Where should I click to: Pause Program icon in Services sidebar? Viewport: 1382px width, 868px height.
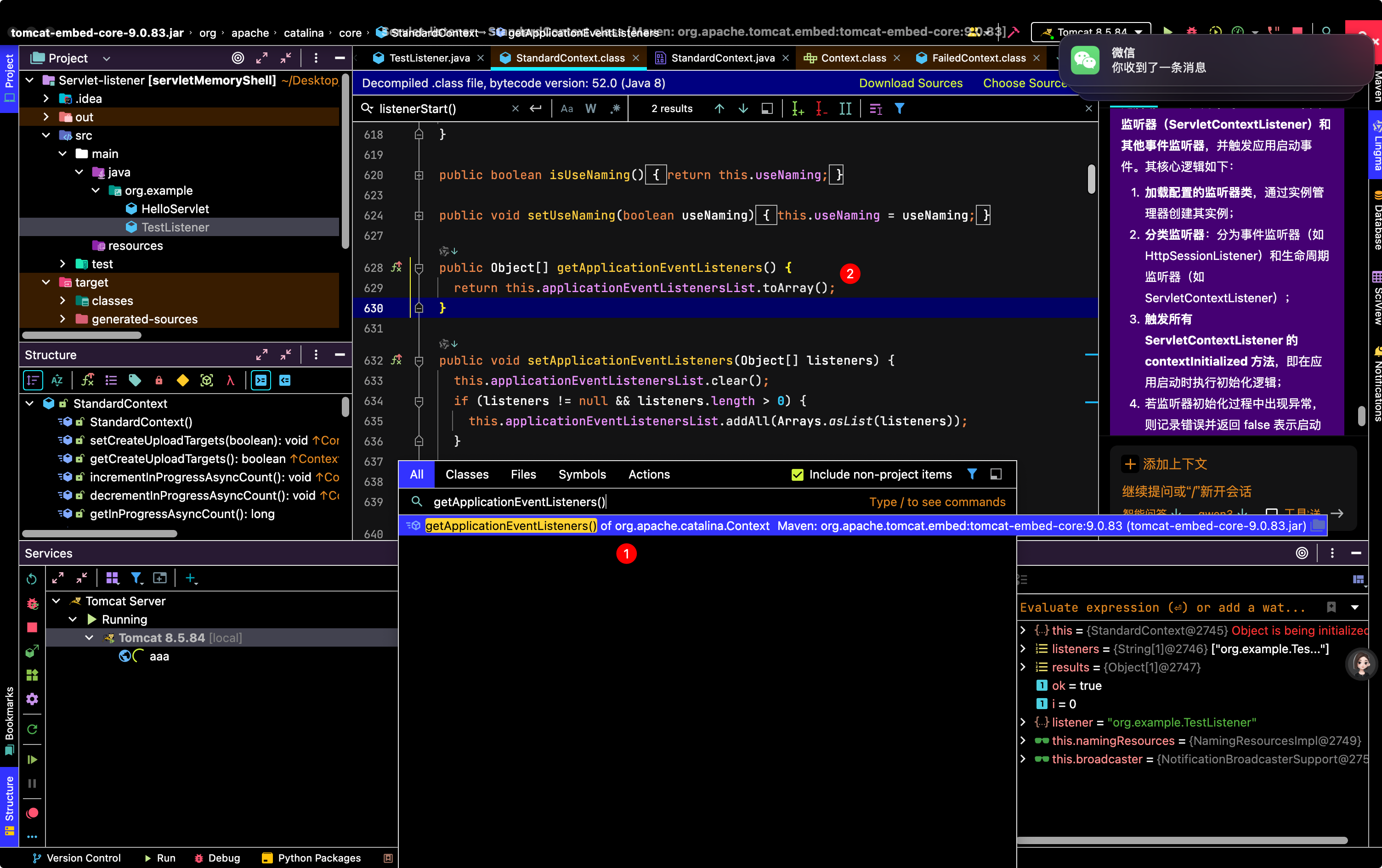tap(32, 783)
